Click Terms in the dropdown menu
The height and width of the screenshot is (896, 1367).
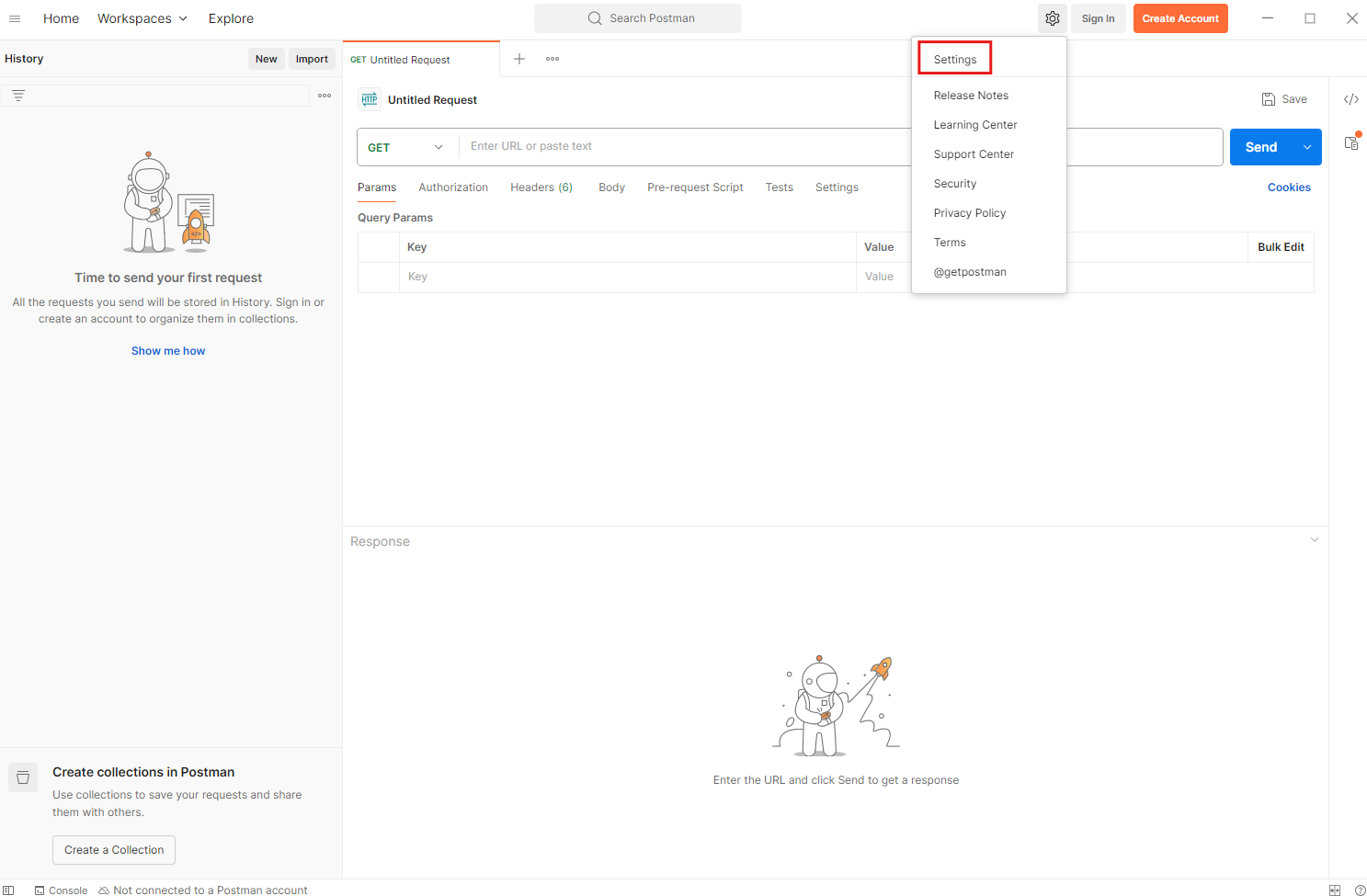950,243
